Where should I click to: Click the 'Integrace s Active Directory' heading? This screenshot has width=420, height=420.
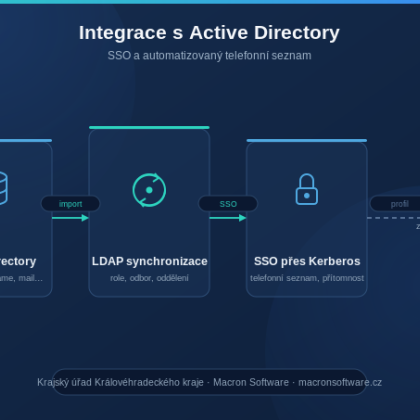point(209,33)
